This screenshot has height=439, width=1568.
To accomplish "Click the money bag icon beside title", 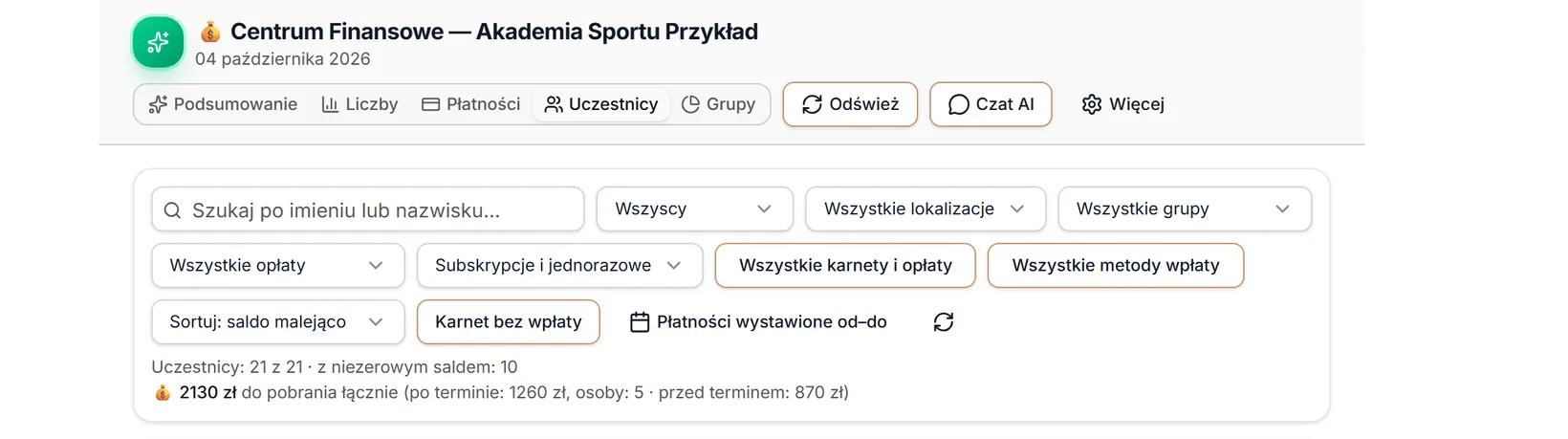I will point(210,33).
